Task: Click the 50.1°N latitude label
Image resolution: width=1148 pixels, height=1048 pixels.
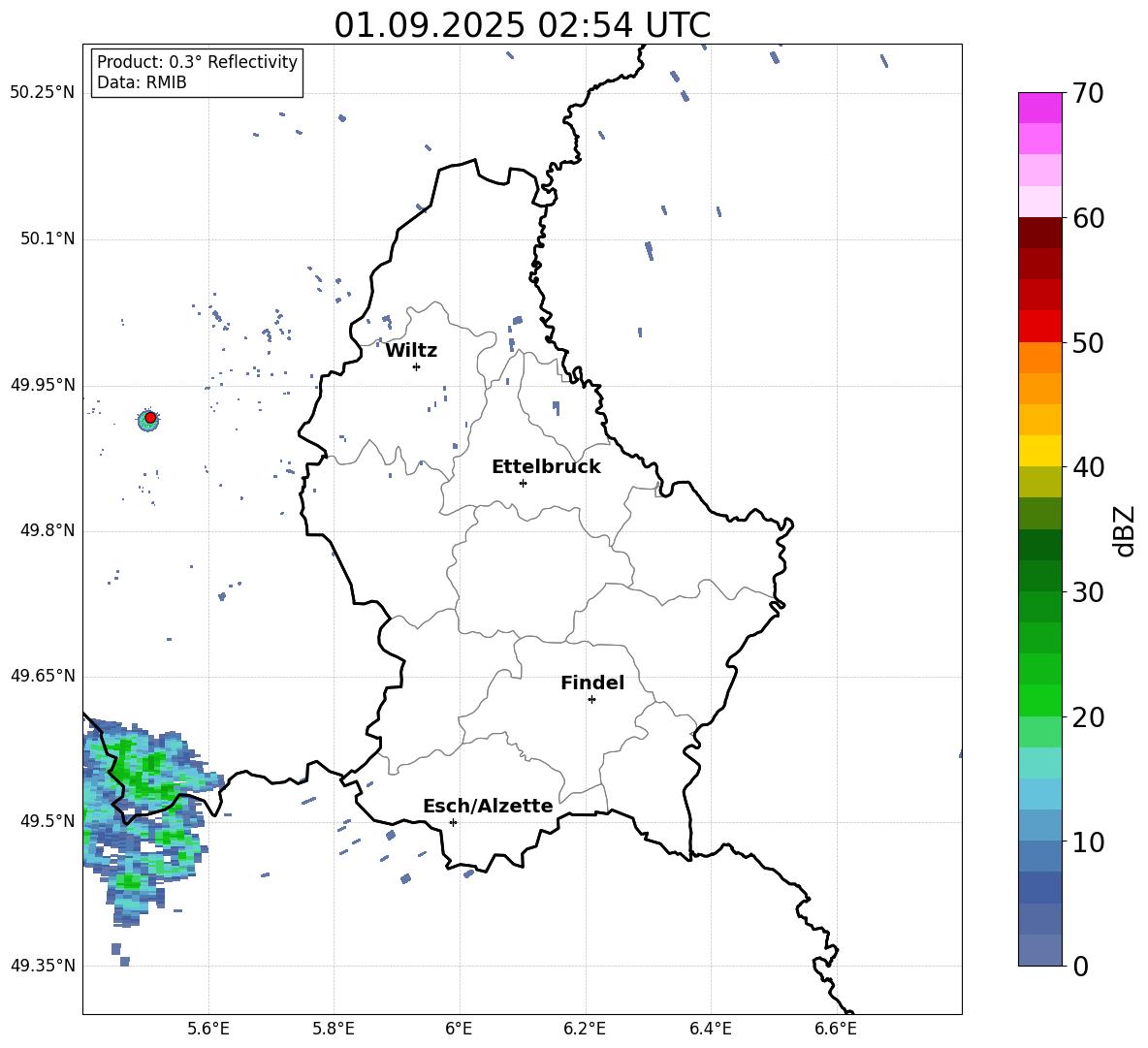Action: tap(48, 238)
